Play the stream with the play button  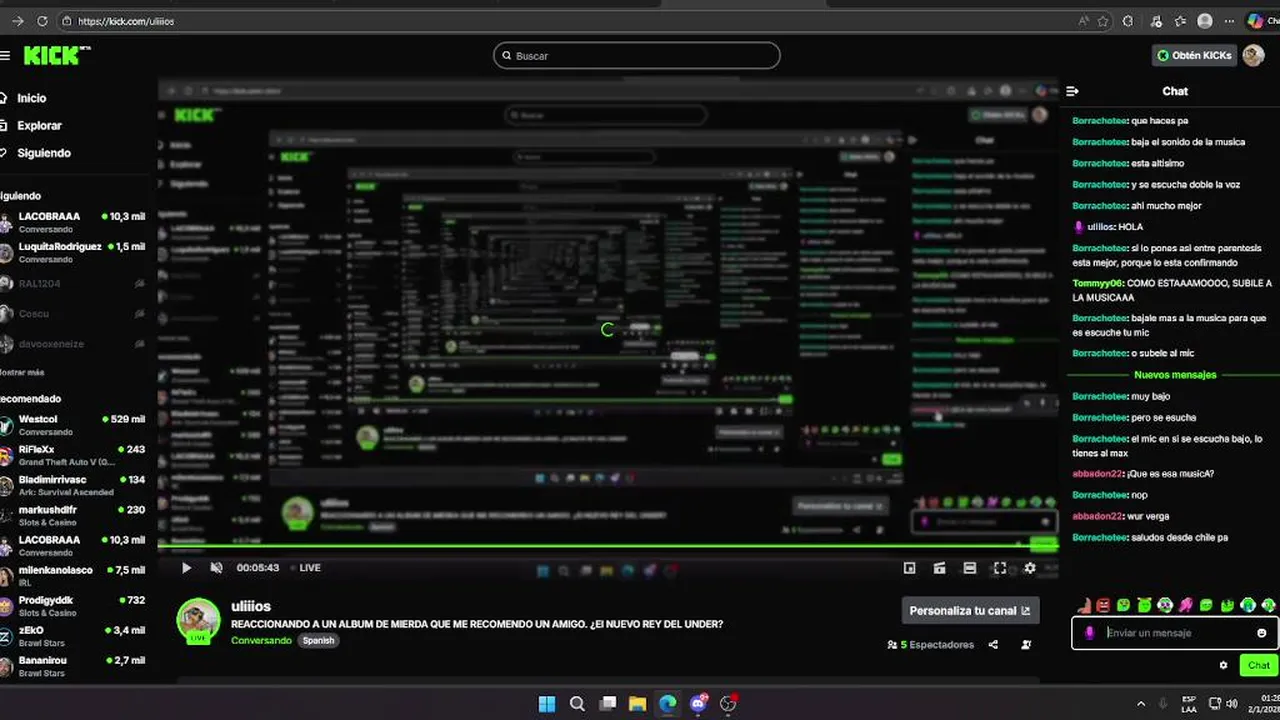pos(186,568)
